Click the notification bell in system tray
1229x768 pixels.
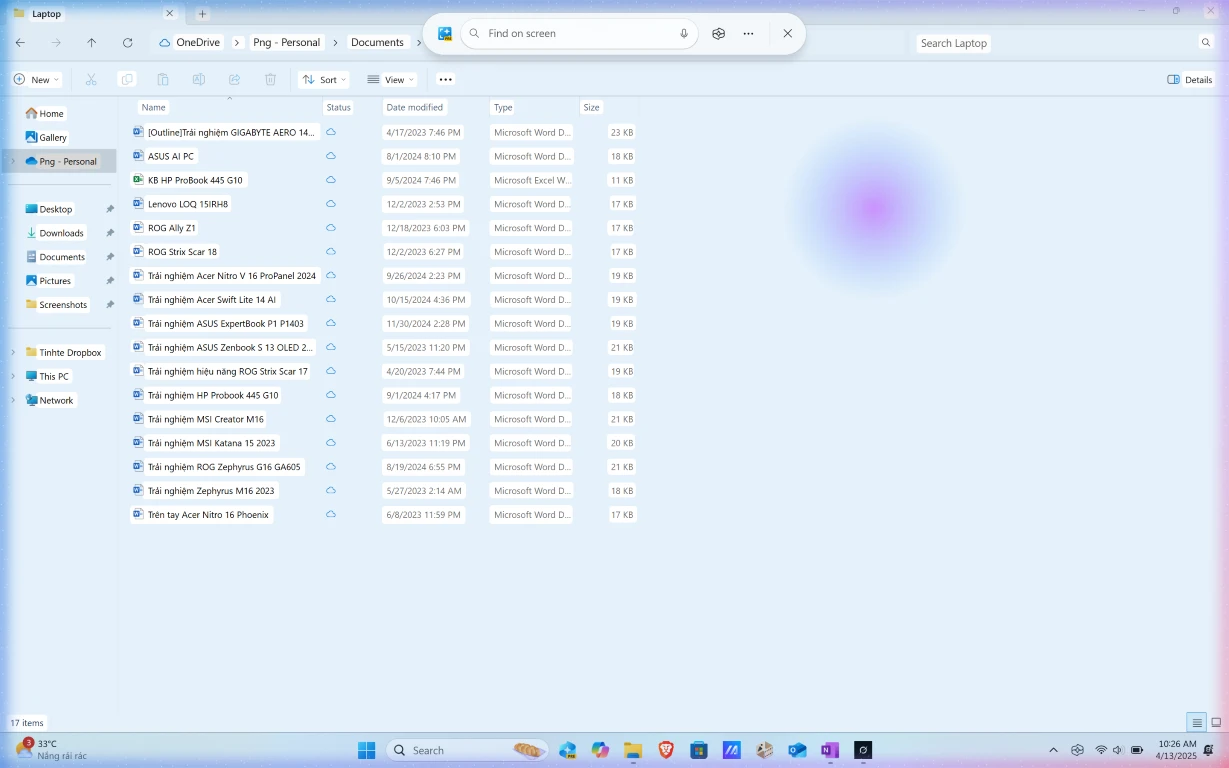[1209, 750]
